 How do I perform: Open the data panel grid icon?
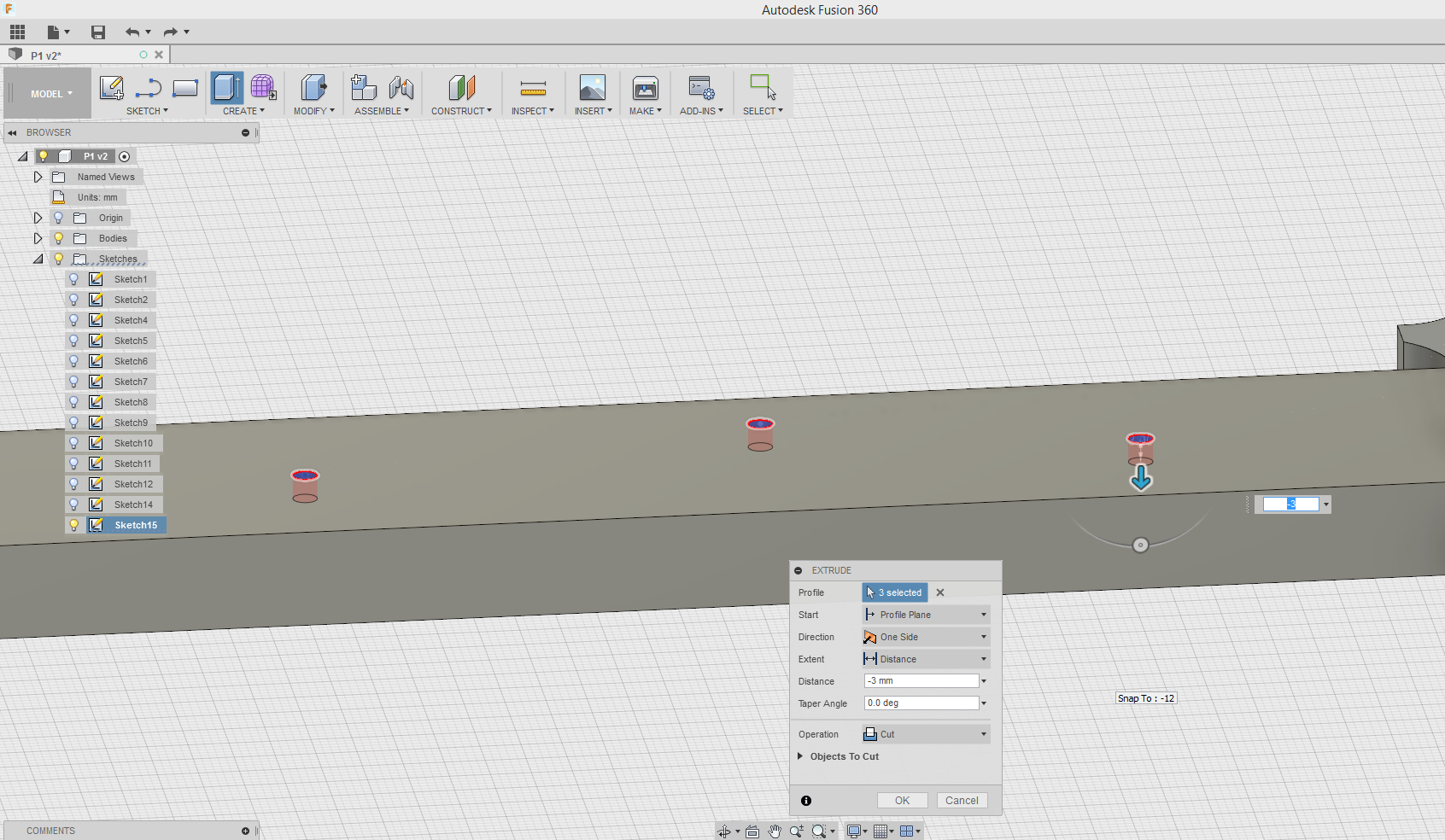(x=18, y=32)
